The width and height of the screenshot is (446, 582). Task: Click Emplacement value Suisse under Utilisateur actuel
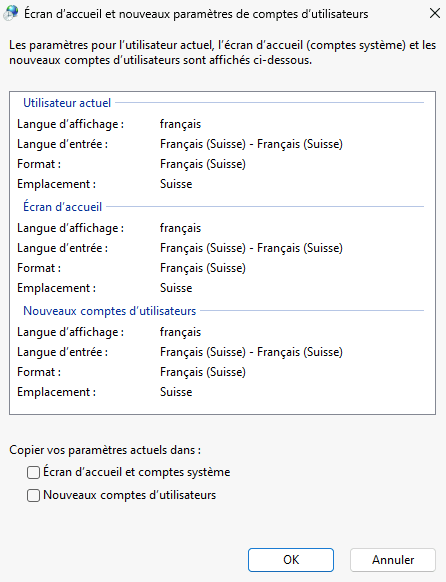[x=176, y=184]
